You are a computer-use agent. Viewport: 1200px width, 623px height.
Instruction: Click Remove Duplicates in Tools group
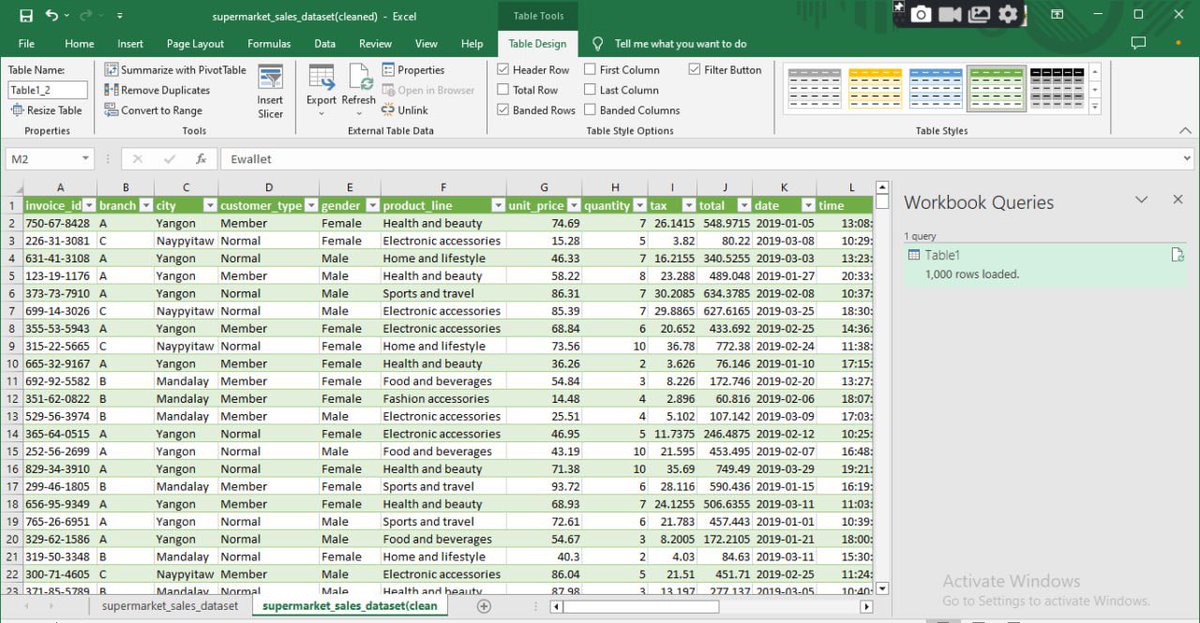click(157, 90)
